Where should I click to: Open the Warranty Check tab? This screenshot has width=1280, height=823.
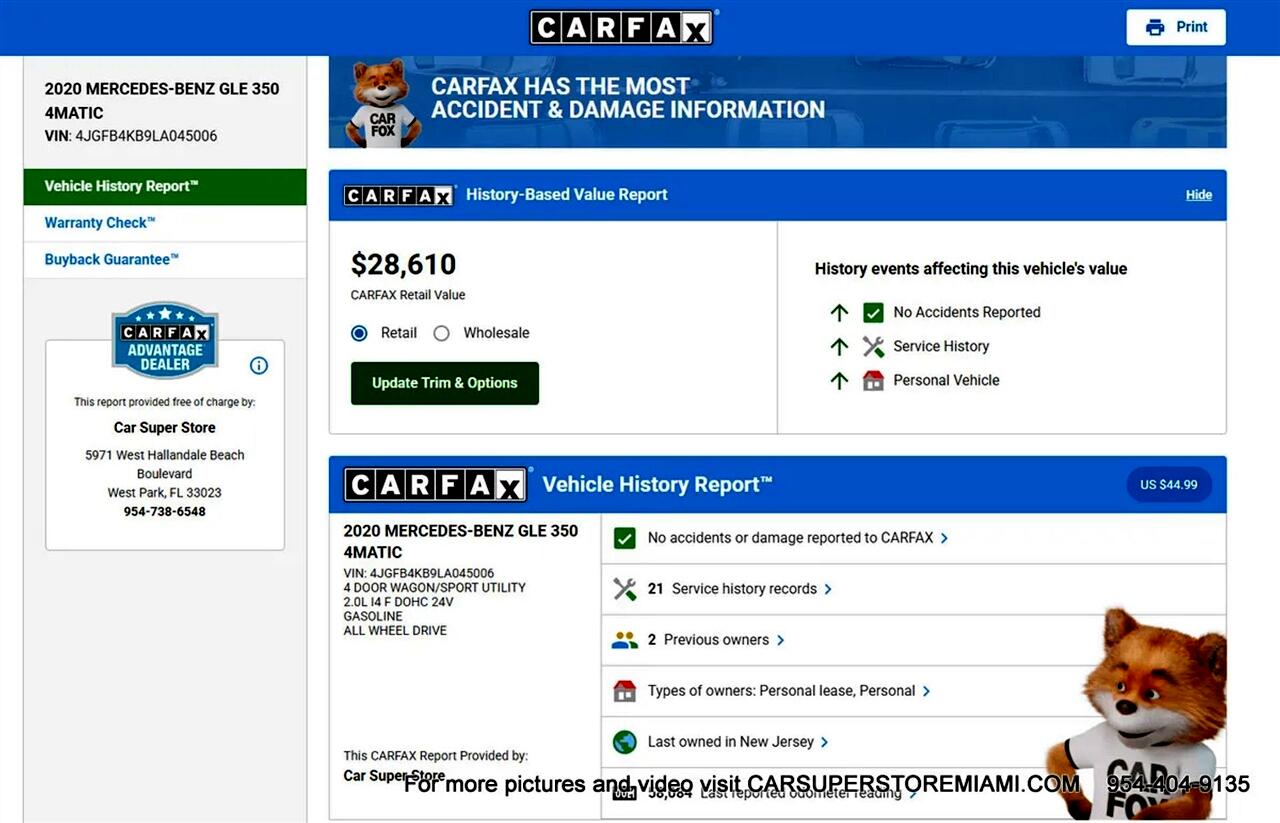[x=100, y=223]
